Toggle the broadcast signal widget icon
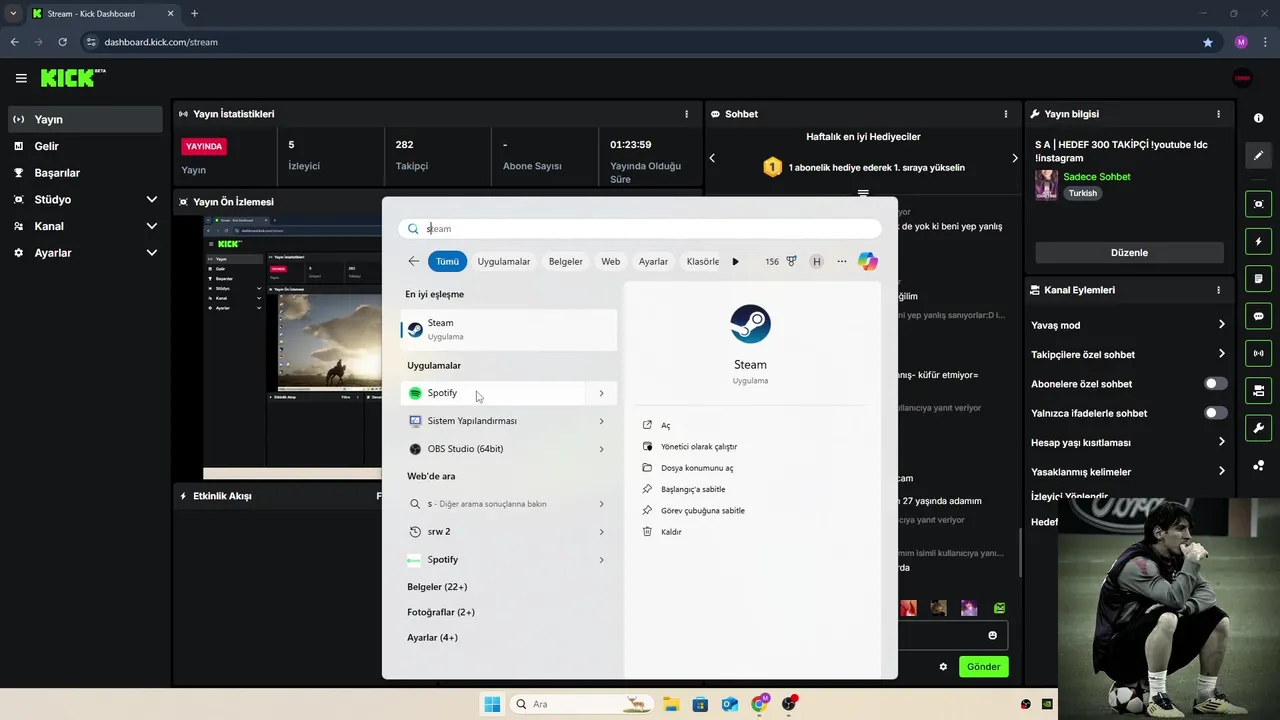Screen dimensions: 1280x720 (x=1258, y=353)
